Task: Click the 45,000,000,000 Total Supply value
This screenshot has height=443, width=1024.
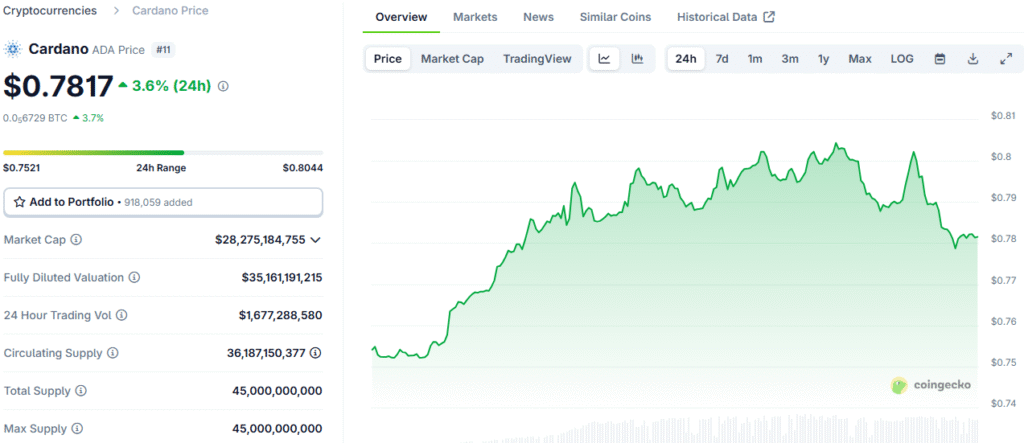Action: coord(277,391)
